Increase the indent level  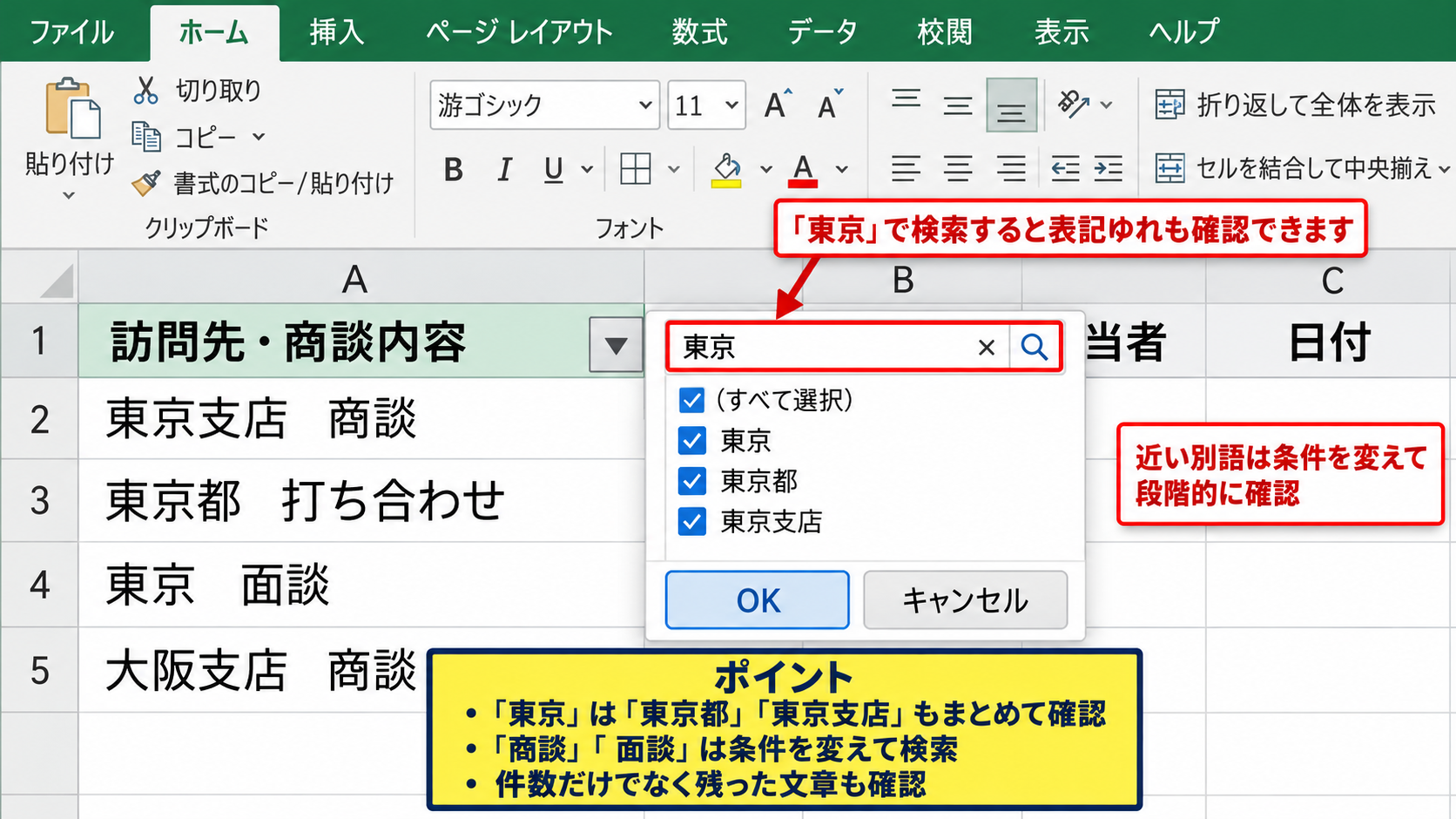click(x=1109, y=168)
